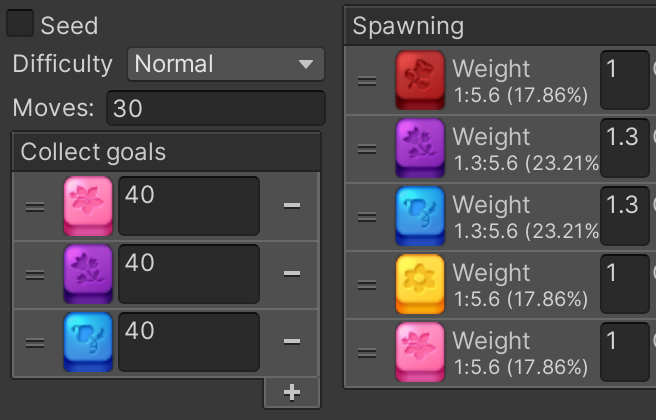Viewport: 656px width, 420px height.
Task: Remove the pink flower collect goal
Action: [x=292, y=205]
